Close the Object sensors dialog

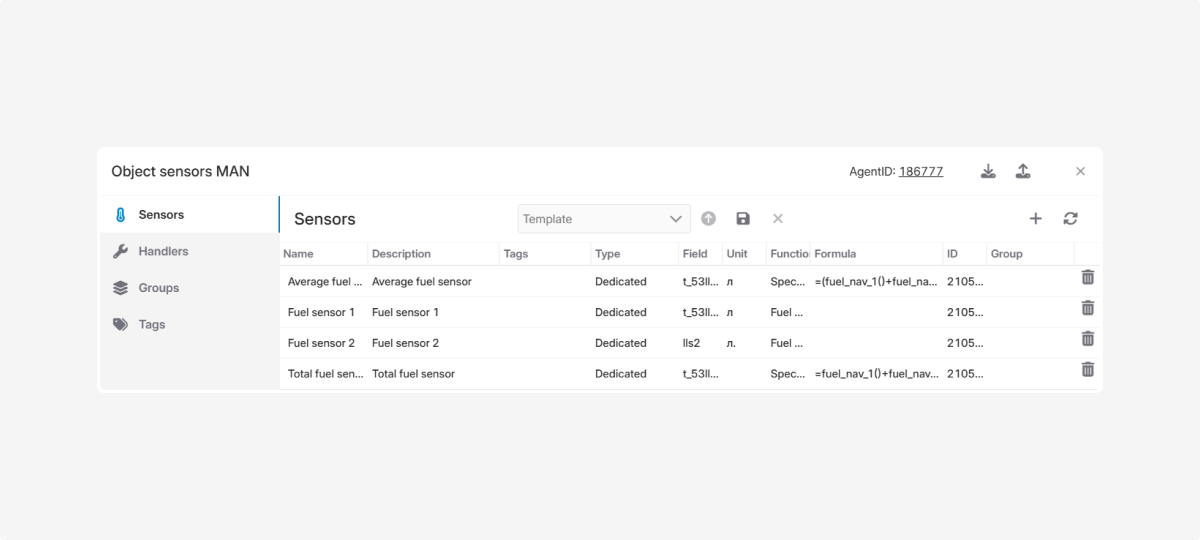[1080, 171]
